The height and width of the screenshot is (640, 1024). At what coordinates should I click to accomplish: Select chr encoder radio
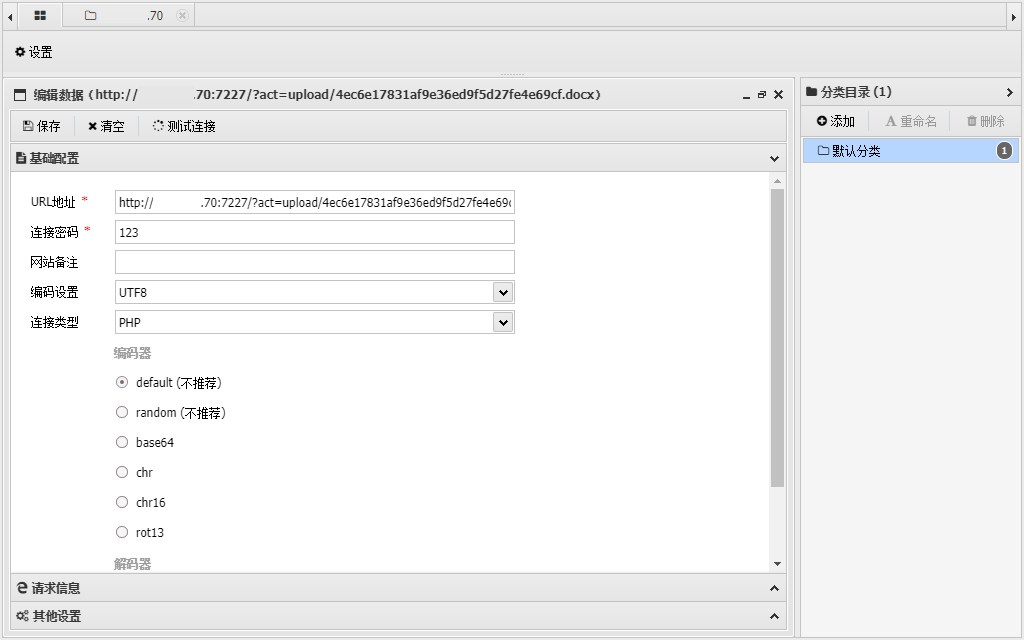121,472
